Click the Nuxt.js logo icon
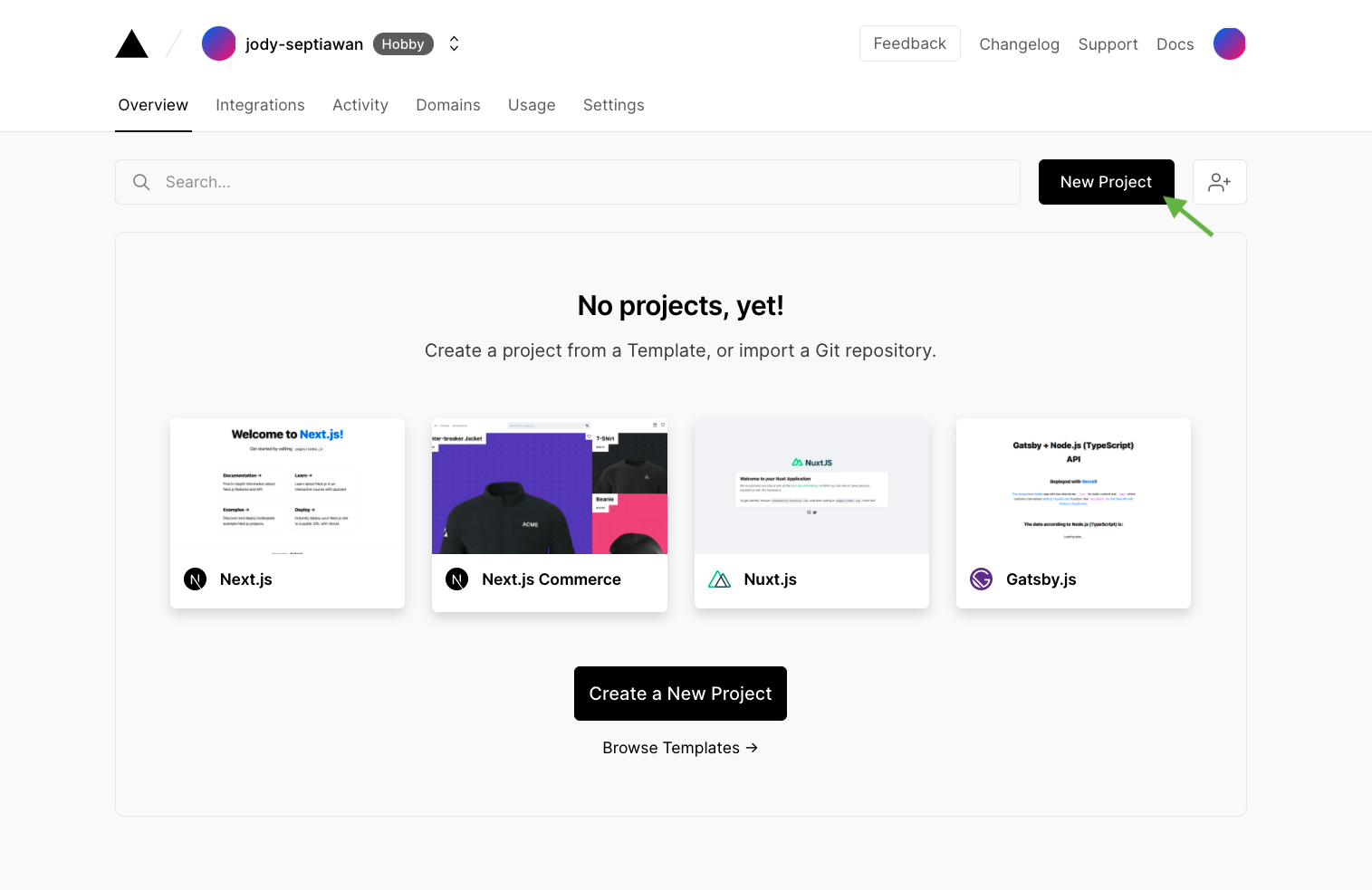This screenshot has width=1372, height=890. tap(719, 579)
